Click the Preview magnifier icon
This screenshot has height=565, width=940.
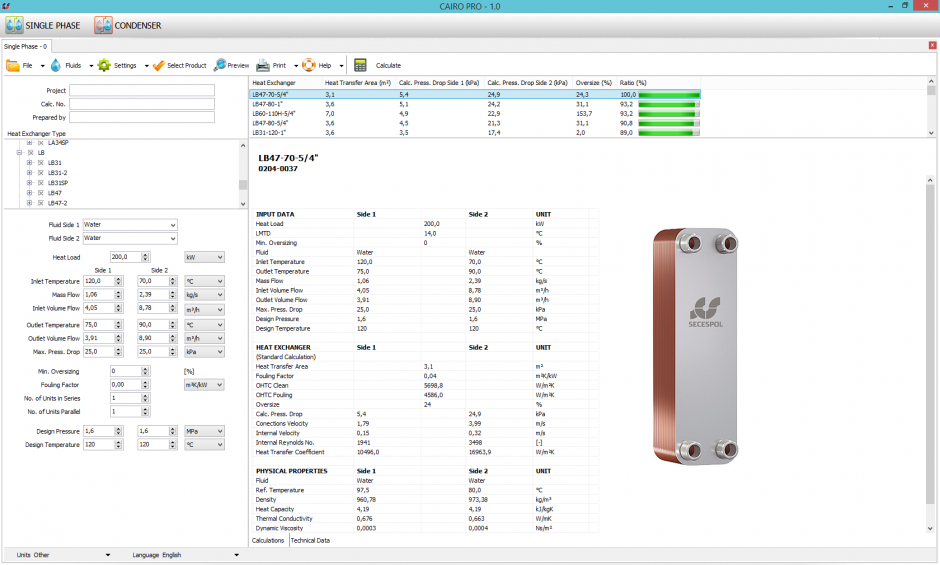(219, 65)
